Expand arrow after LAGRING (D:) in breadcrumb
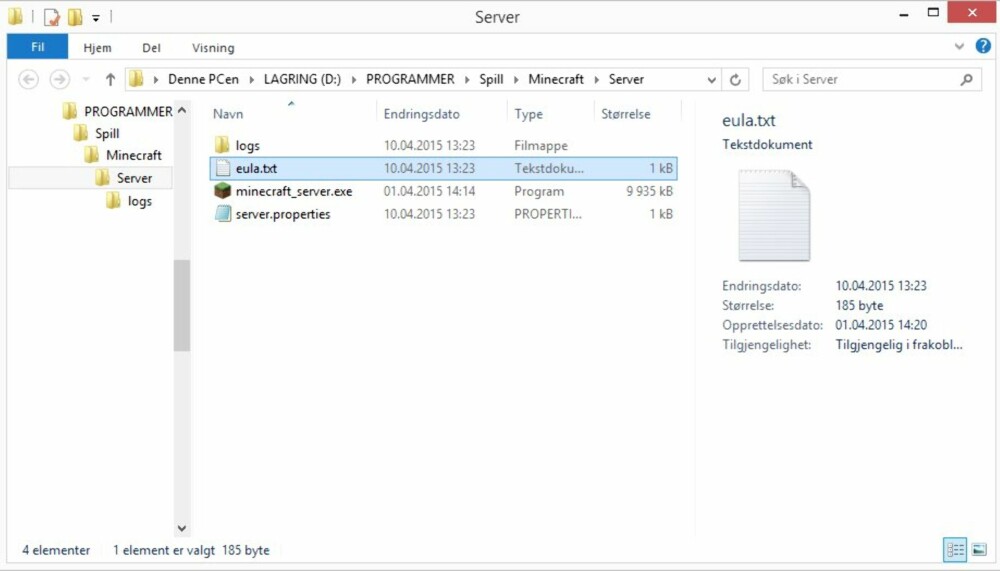Image resolution: width=1000 pixels, height=571 pixels. pyautogui.click(x=354, y=80)
